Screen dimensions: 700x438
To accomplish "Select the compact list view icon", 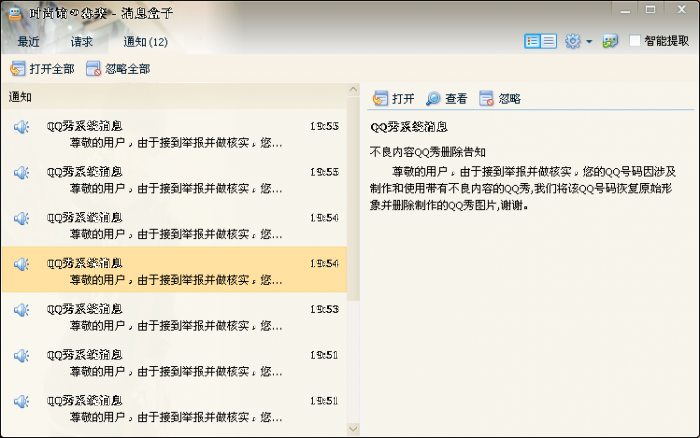I will (x=549, y=41).
